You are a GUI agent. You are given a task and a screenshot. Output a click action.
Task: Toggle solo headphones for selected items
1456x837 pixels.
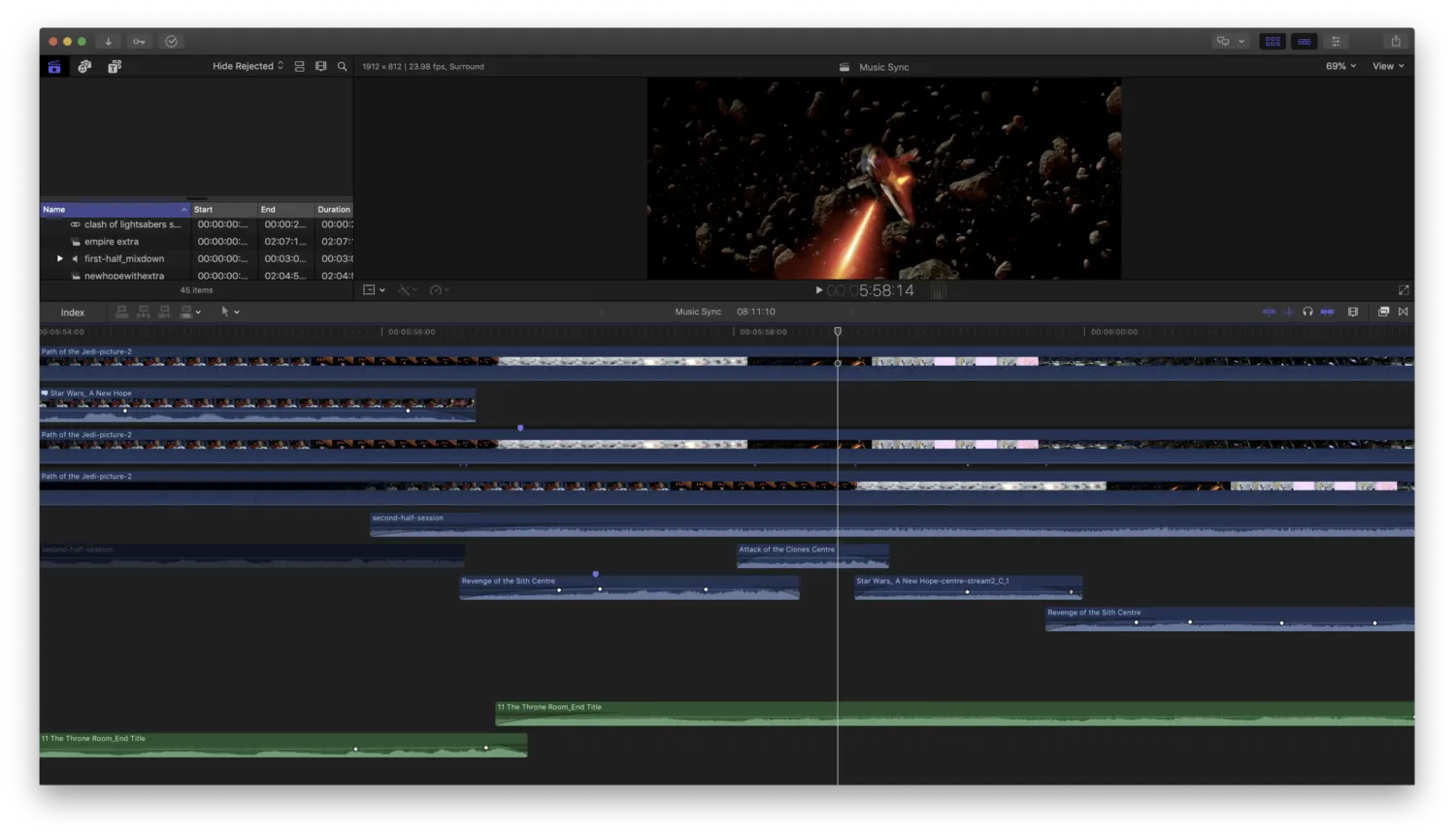[x=1307, y=312]
